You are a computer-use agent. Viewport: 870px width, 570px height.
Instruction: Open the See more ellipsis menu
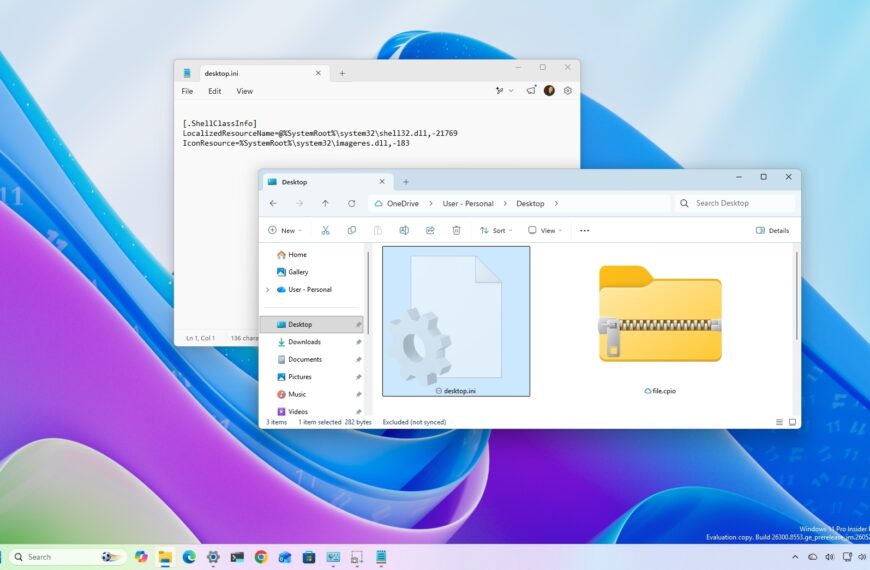click(x=585, y=230)
